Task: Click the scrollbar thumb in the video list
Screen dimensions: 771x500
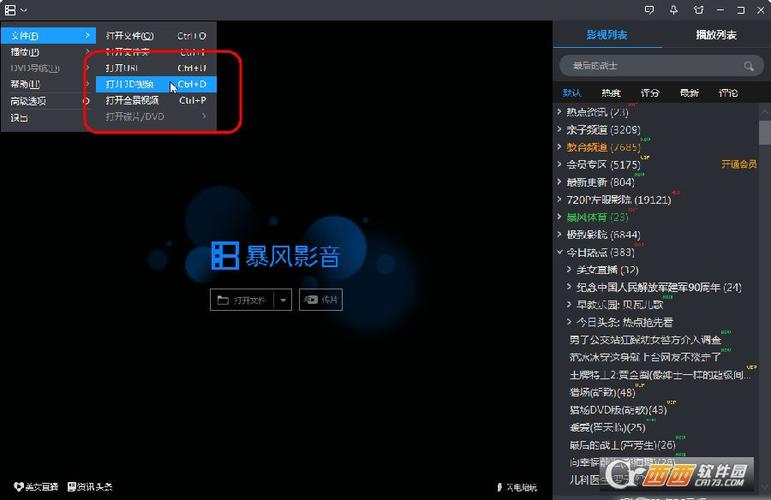Action: point(765,132)
